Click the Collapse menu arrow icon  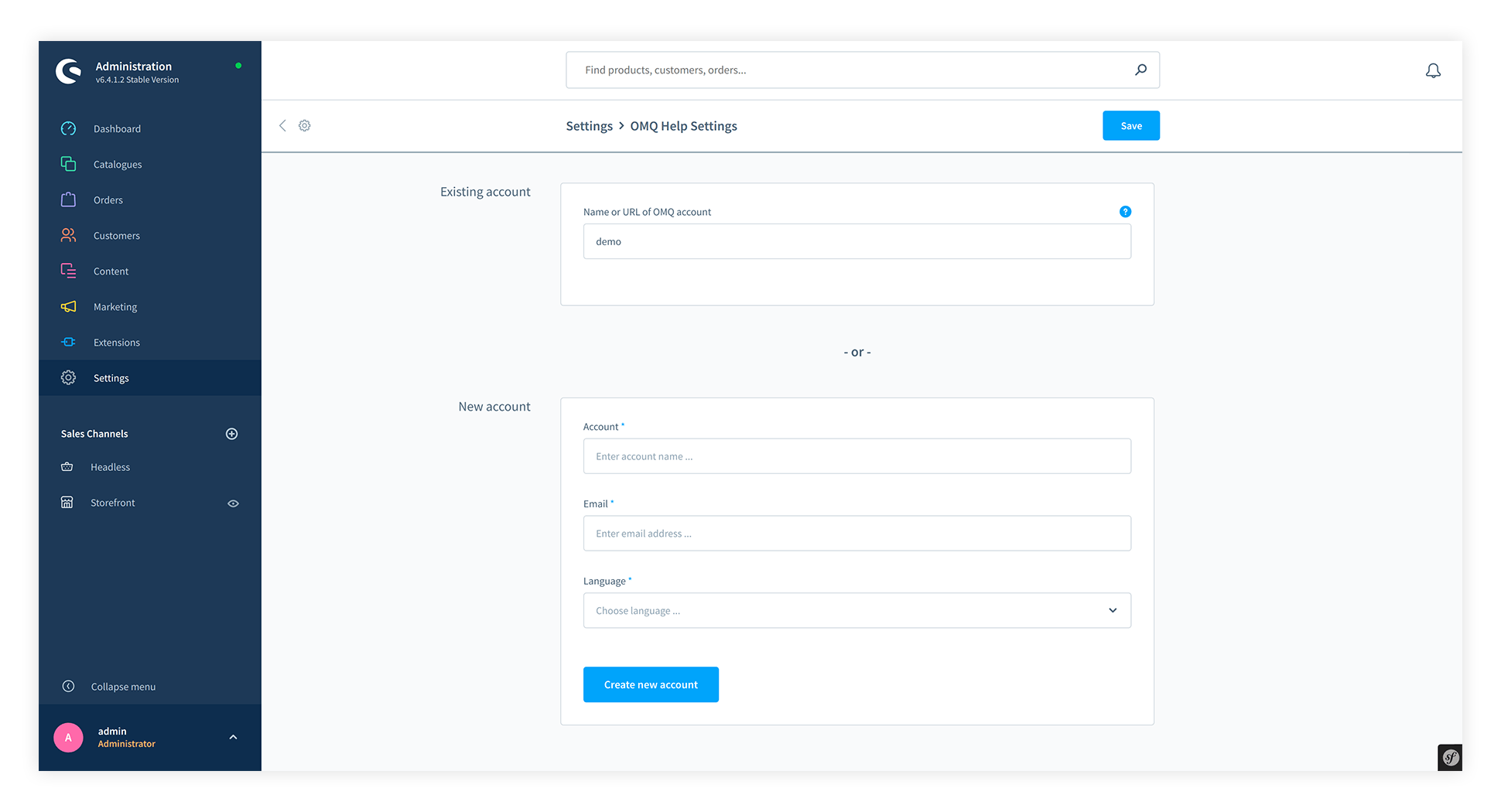coord(68,686)
